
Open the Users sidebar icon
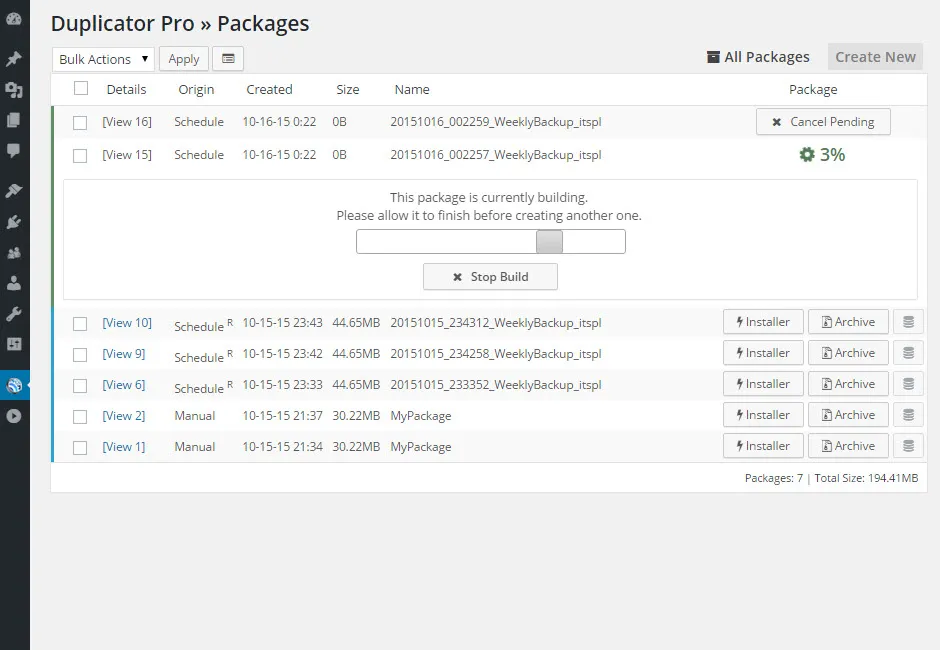(x=15, y=251)
